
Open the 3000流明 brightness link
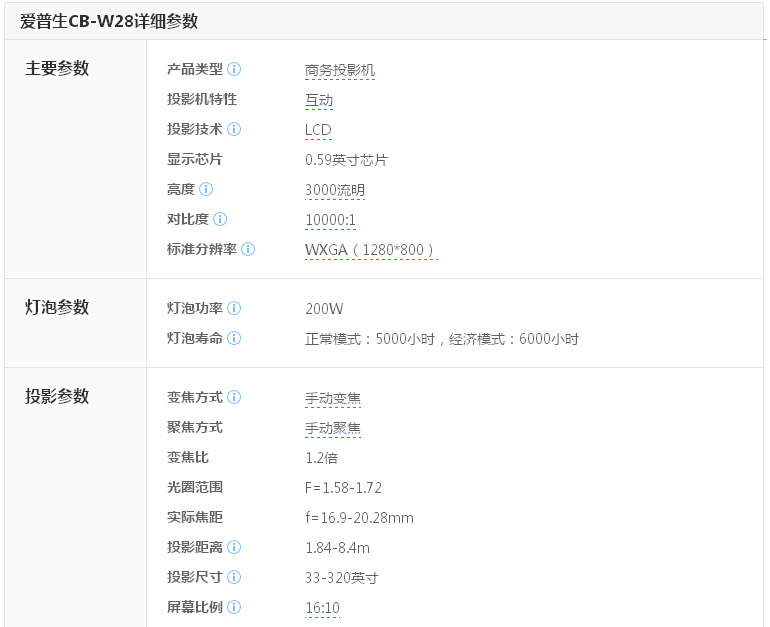[335, 191]
